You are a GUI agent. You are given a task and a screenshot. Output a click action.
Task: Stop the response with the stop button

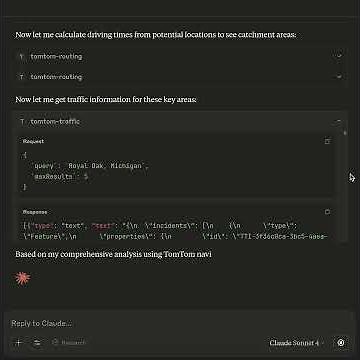click(341, 342)
